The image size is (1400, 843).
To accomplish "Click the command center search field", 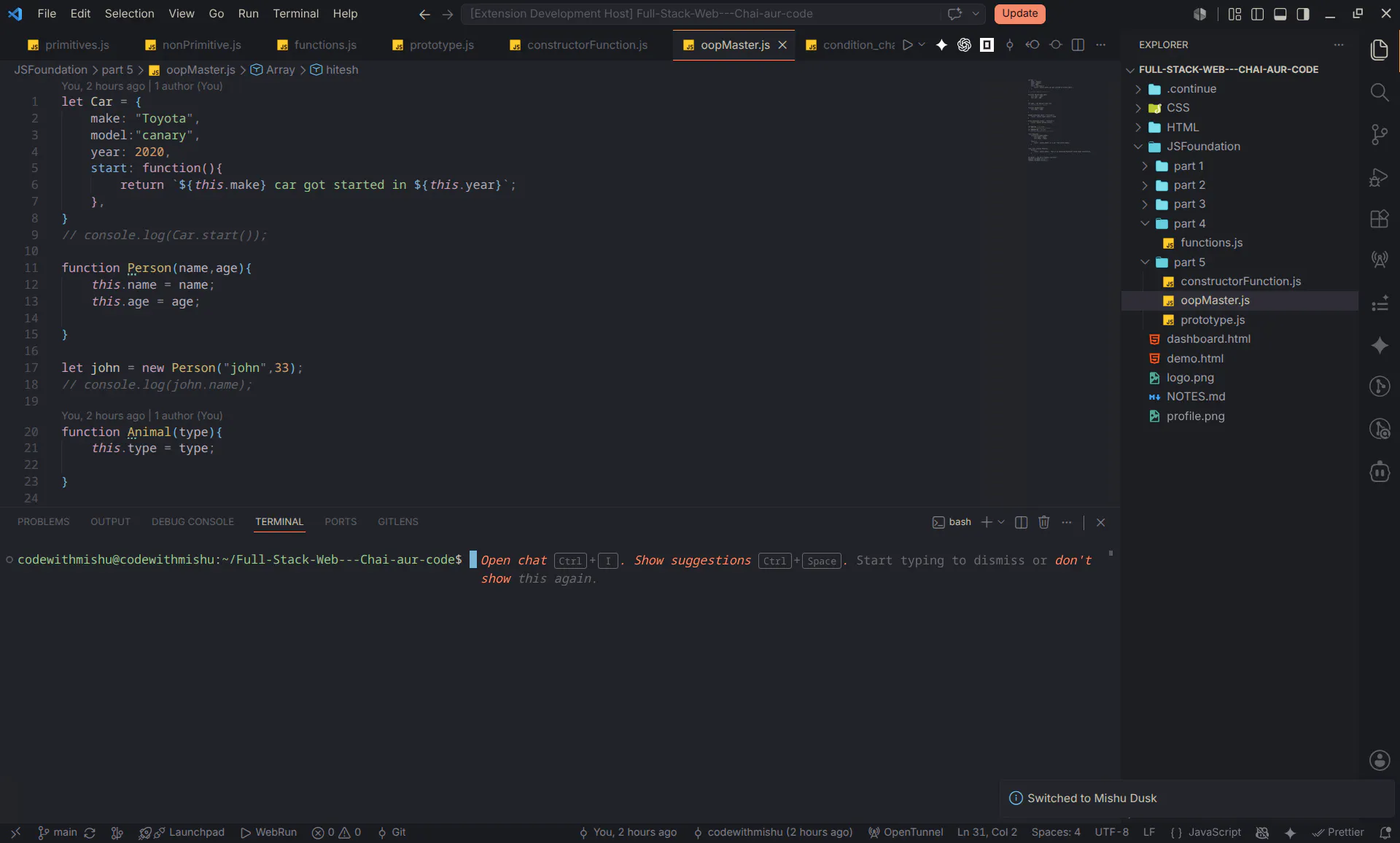I will coord(701,14).
